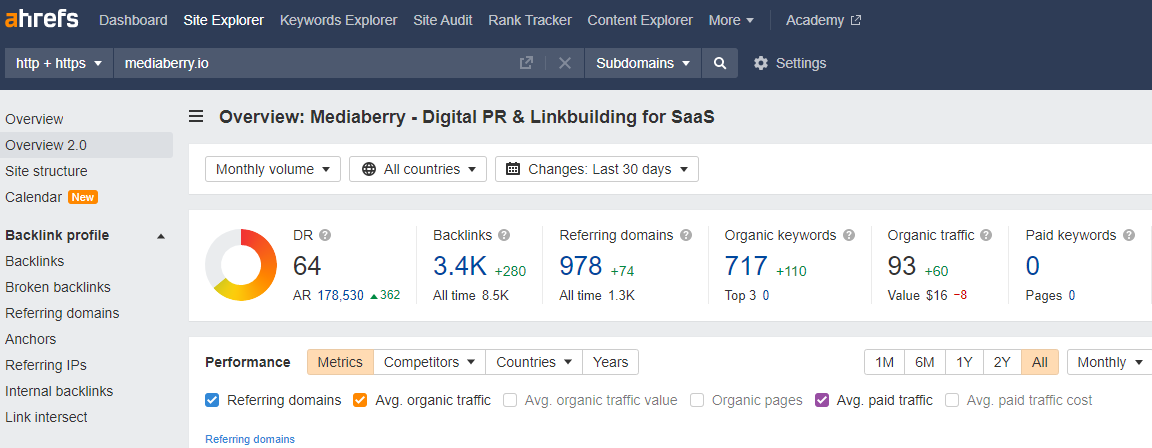Set chart range to 1M
This screenshot has width=1152, height=448.
point(885,362)
